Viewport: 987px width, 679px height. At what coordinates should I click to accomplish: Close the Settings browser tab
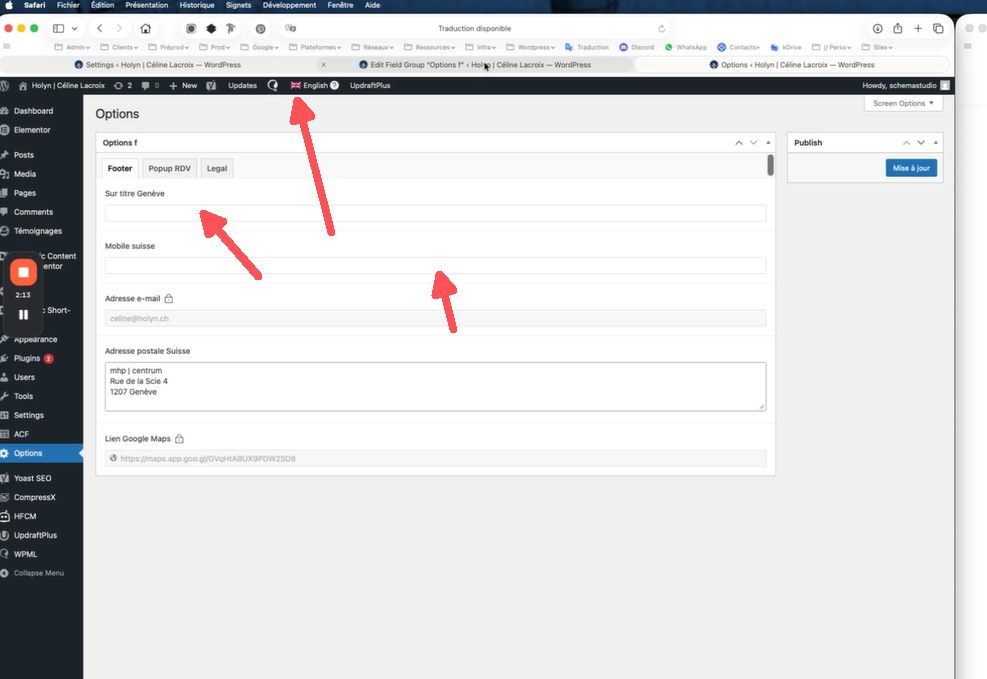click(324, 65)
